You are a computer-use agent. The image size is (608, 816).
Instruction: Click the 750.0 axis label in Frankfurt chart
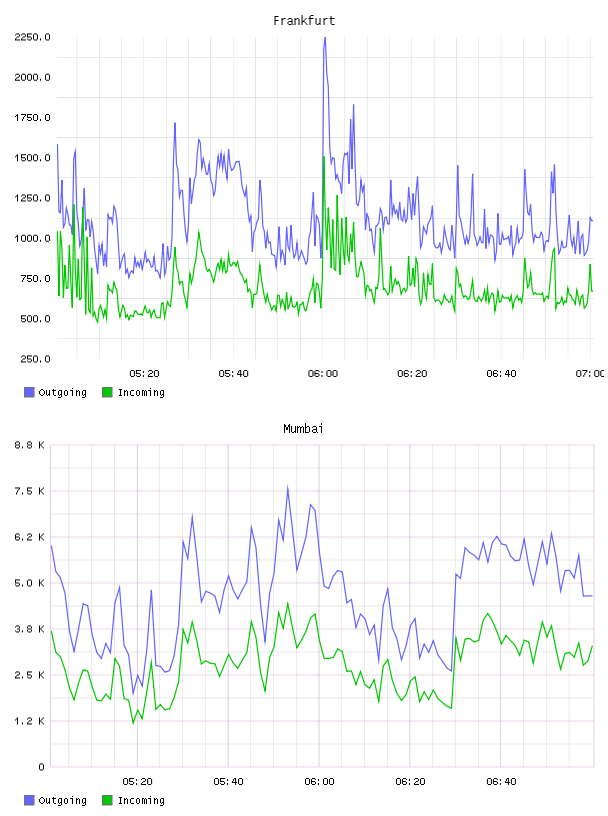[x=35, y=278]
